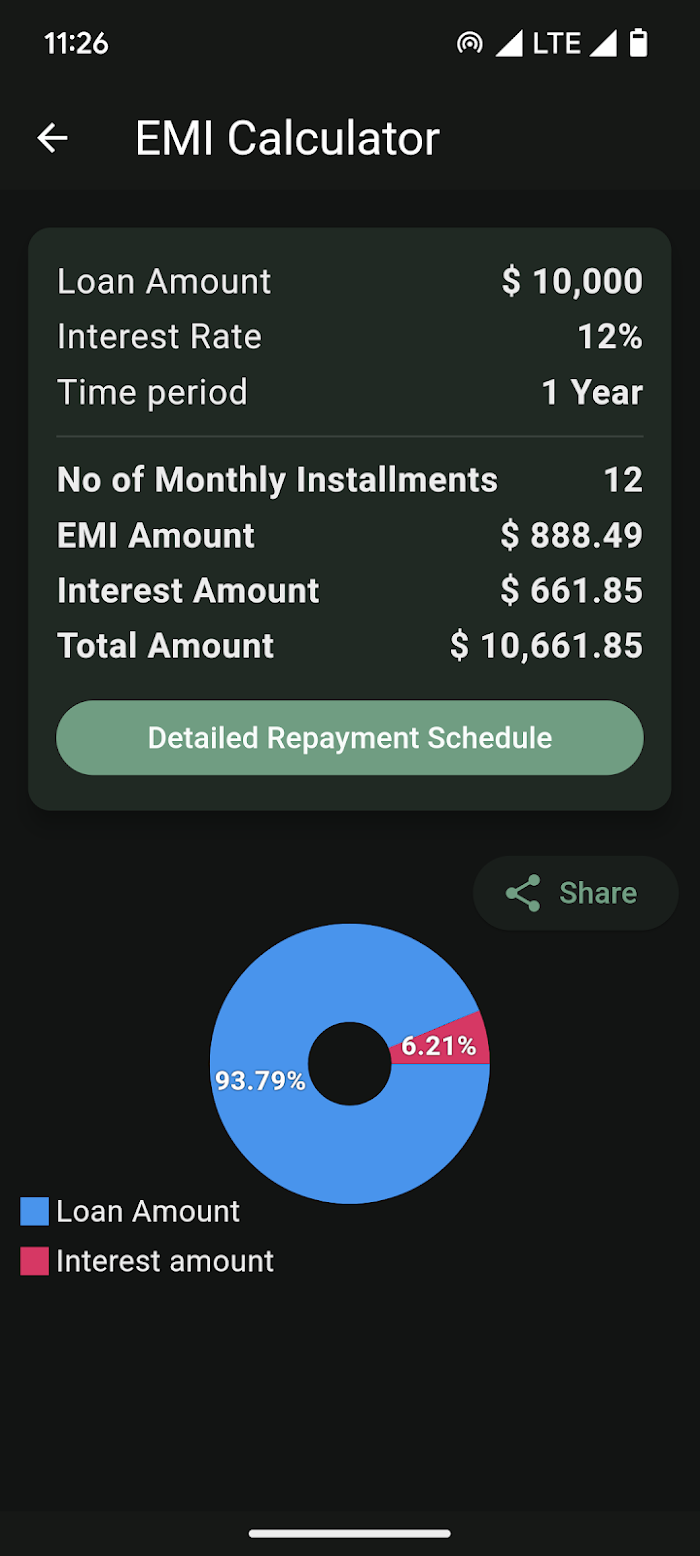Select the Interest amount legend label

tap(165, 1262)
